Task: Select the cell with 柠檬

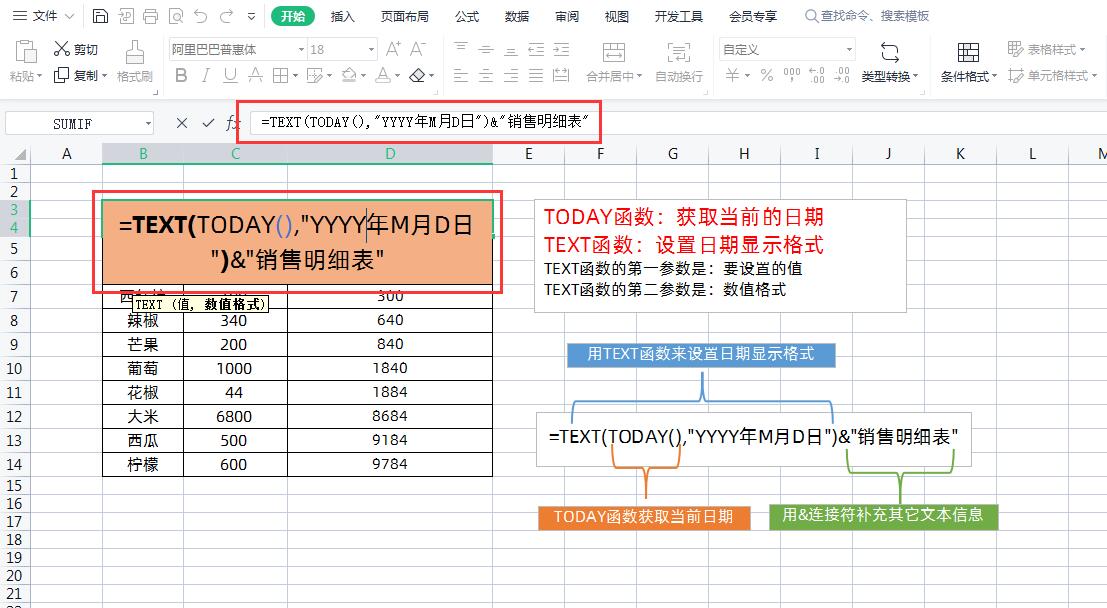Action: pos(143,465)
